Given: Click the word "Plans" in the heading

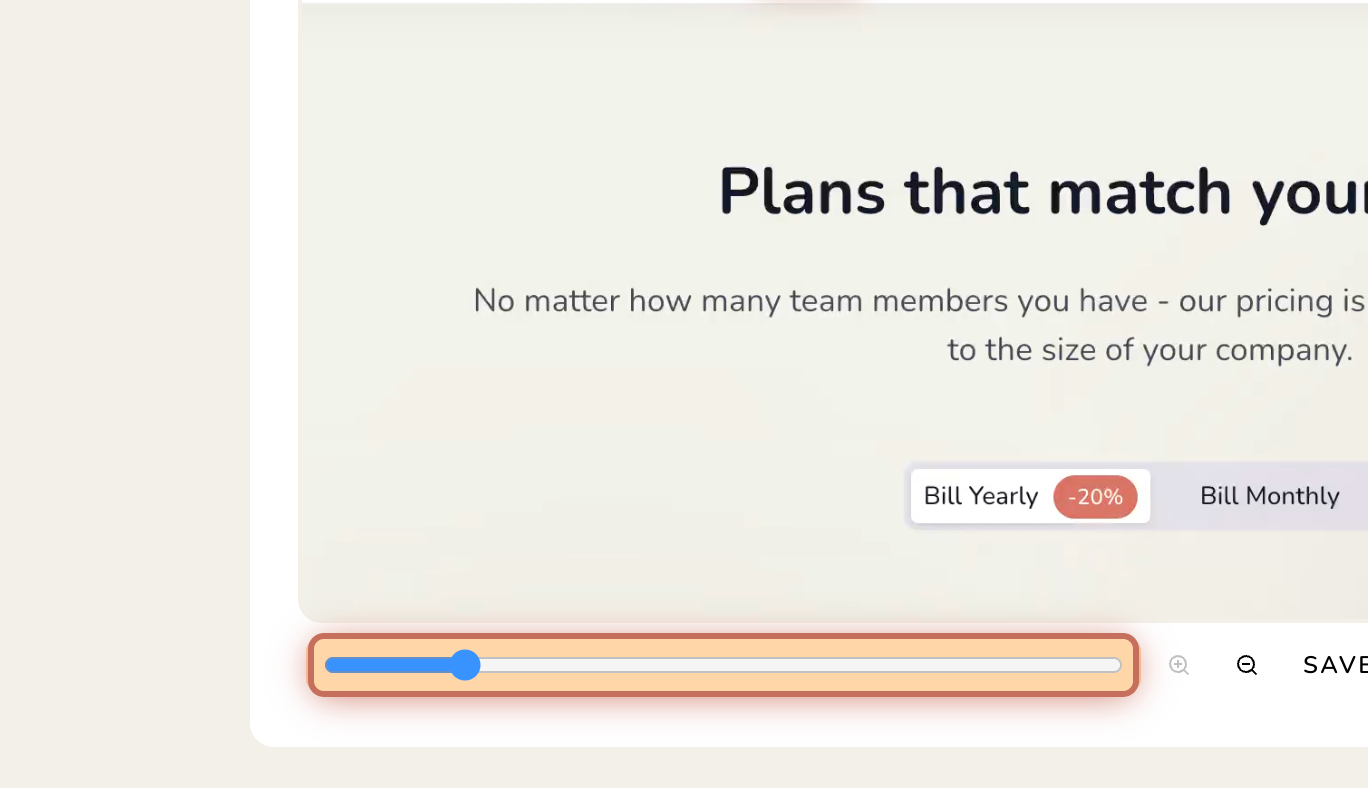Looking at the screenshot, I should coord(802,192).
